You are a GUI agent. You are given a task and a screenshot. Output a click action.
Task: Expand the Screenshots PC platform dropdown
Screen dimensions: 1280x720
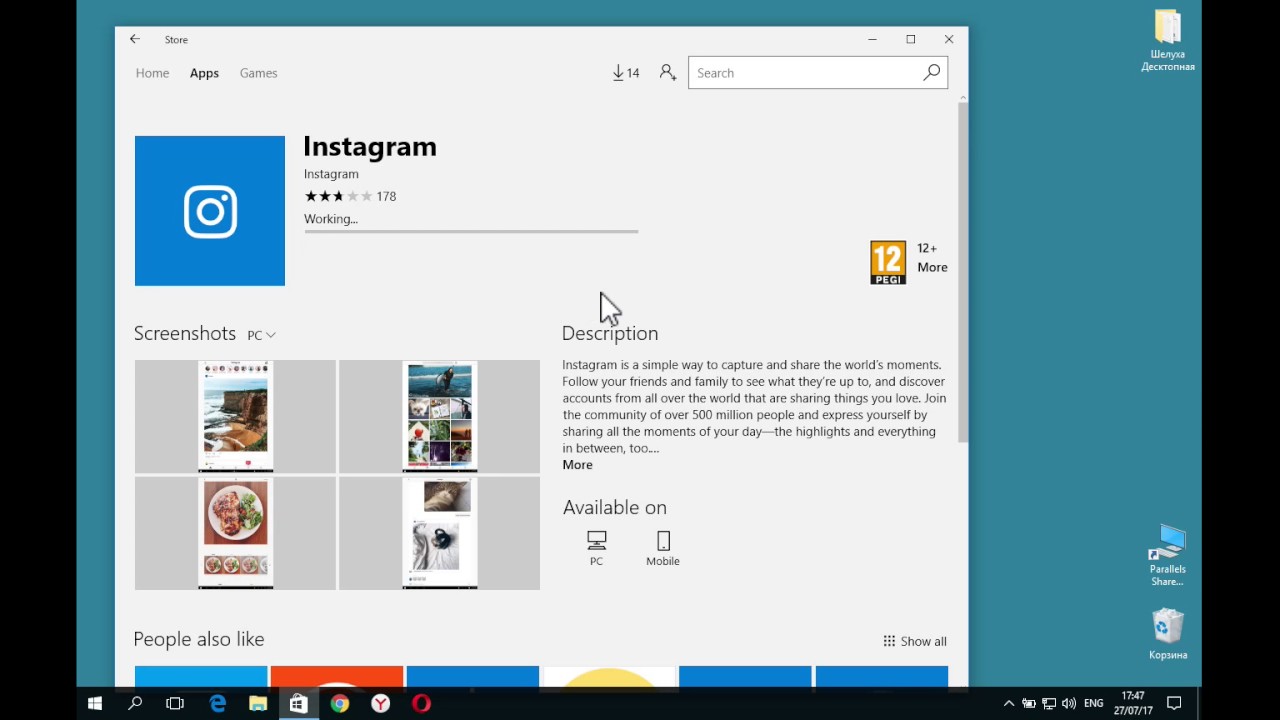(x=261, y=335)
